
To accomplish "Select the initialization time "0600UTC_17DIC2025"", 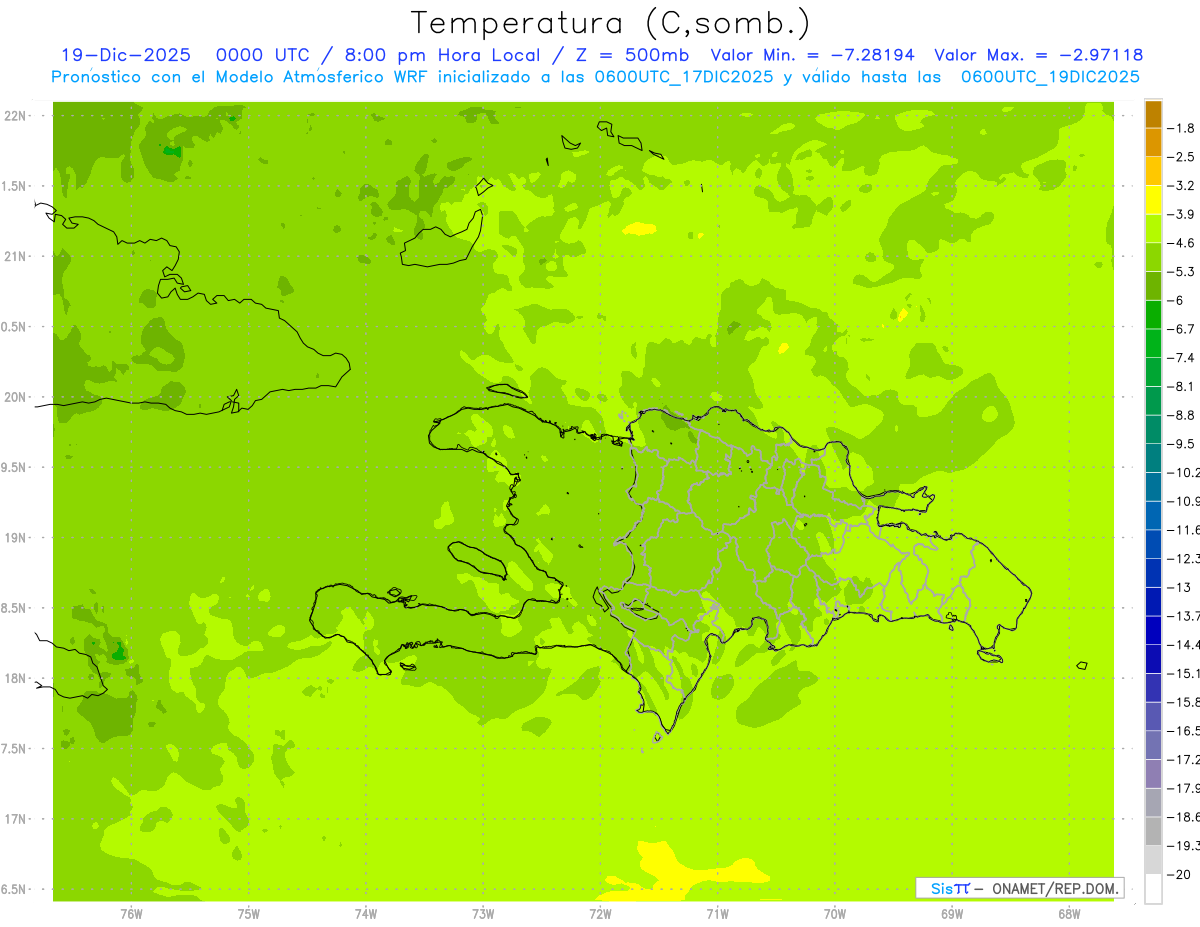I will coord(683,77).
